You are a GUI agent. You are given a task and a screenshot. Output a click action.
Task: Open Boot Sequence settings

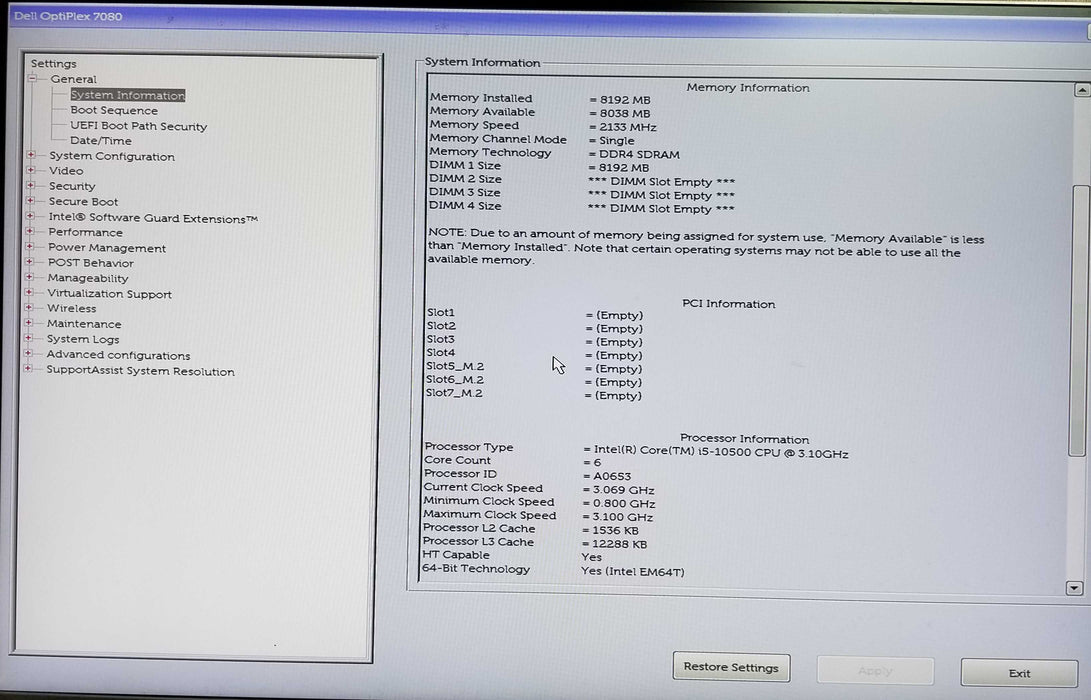[x=114, y=111]
